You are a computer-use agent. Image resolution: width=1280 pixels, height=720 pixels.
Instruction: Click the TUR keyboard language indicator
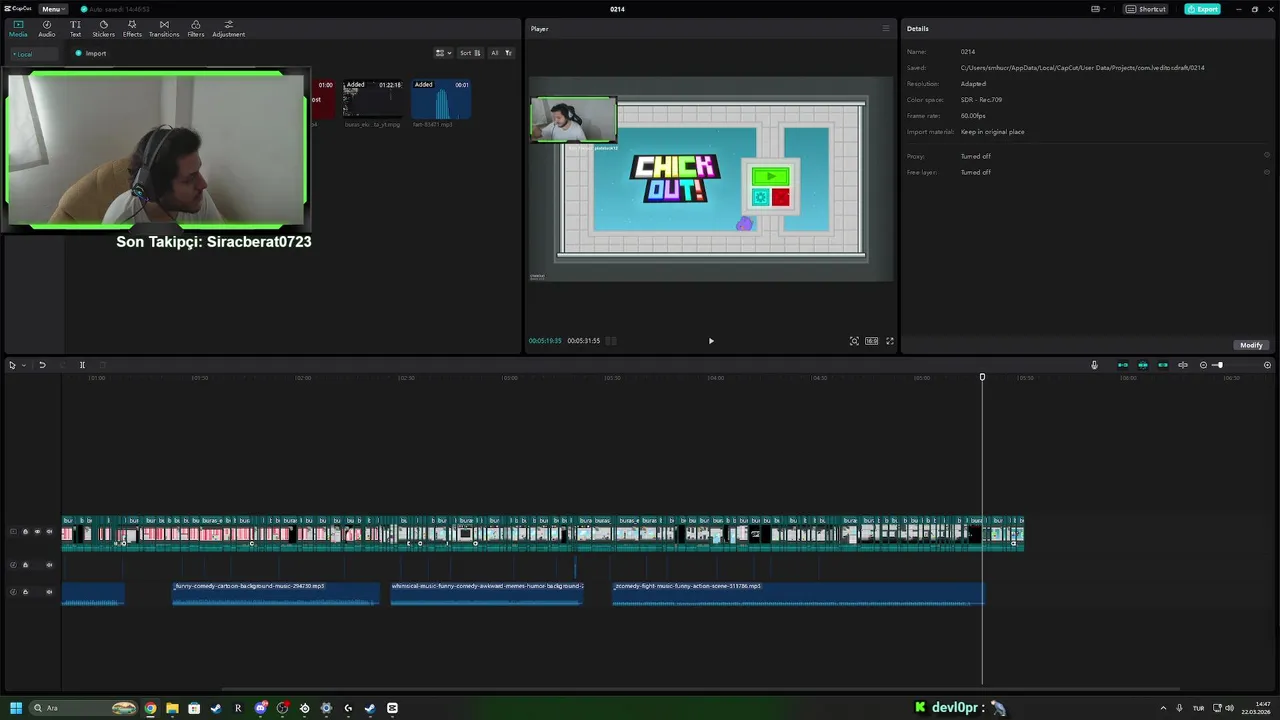[x=1198, y=708]
